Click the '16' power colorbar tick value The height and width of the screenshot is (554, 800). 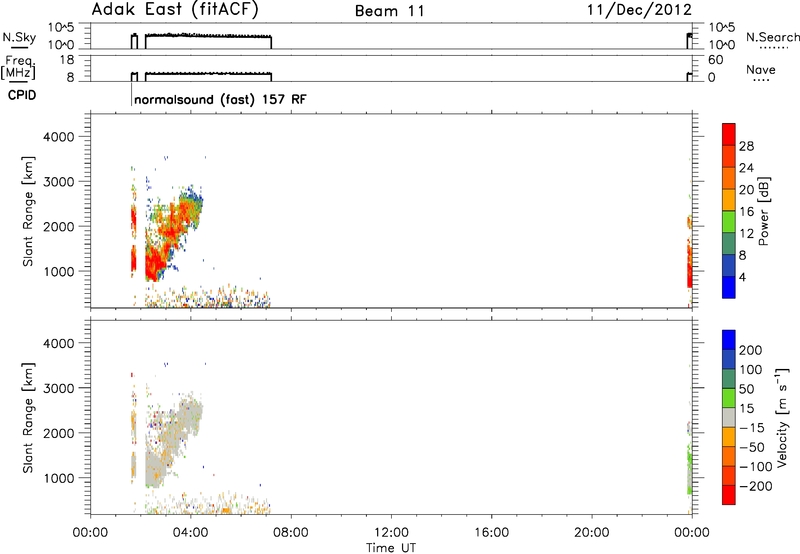pyautogui.click(x=746, y=212)
